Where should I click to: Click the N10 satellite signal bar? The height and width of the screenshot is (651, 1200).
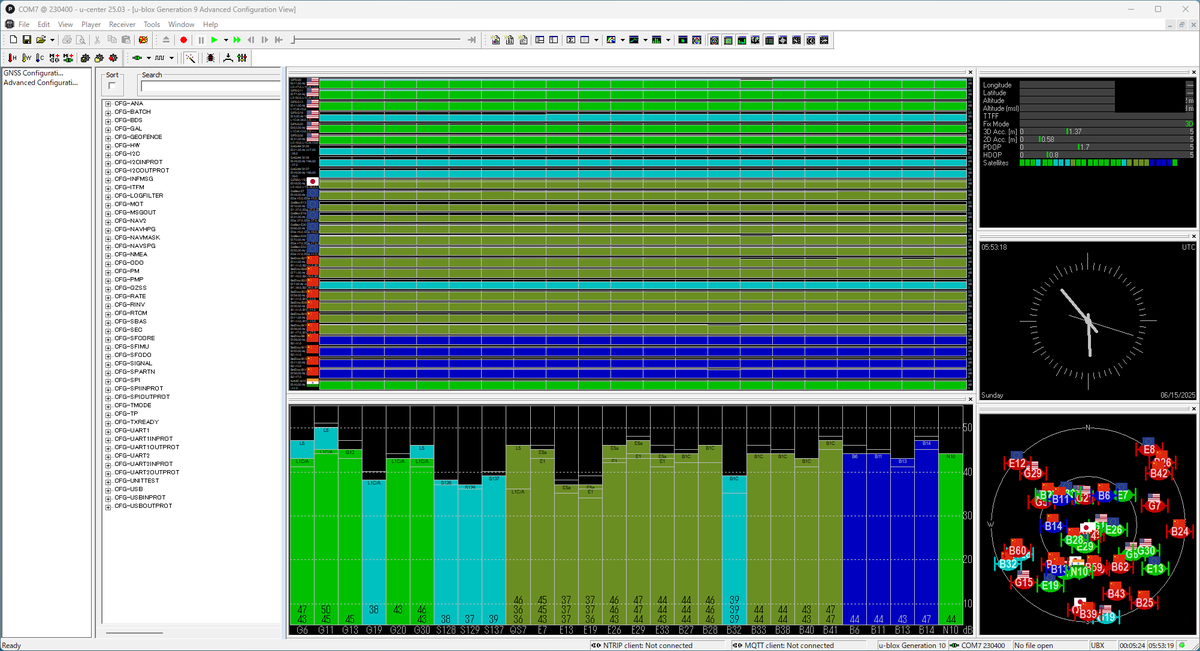coord(950,538)
